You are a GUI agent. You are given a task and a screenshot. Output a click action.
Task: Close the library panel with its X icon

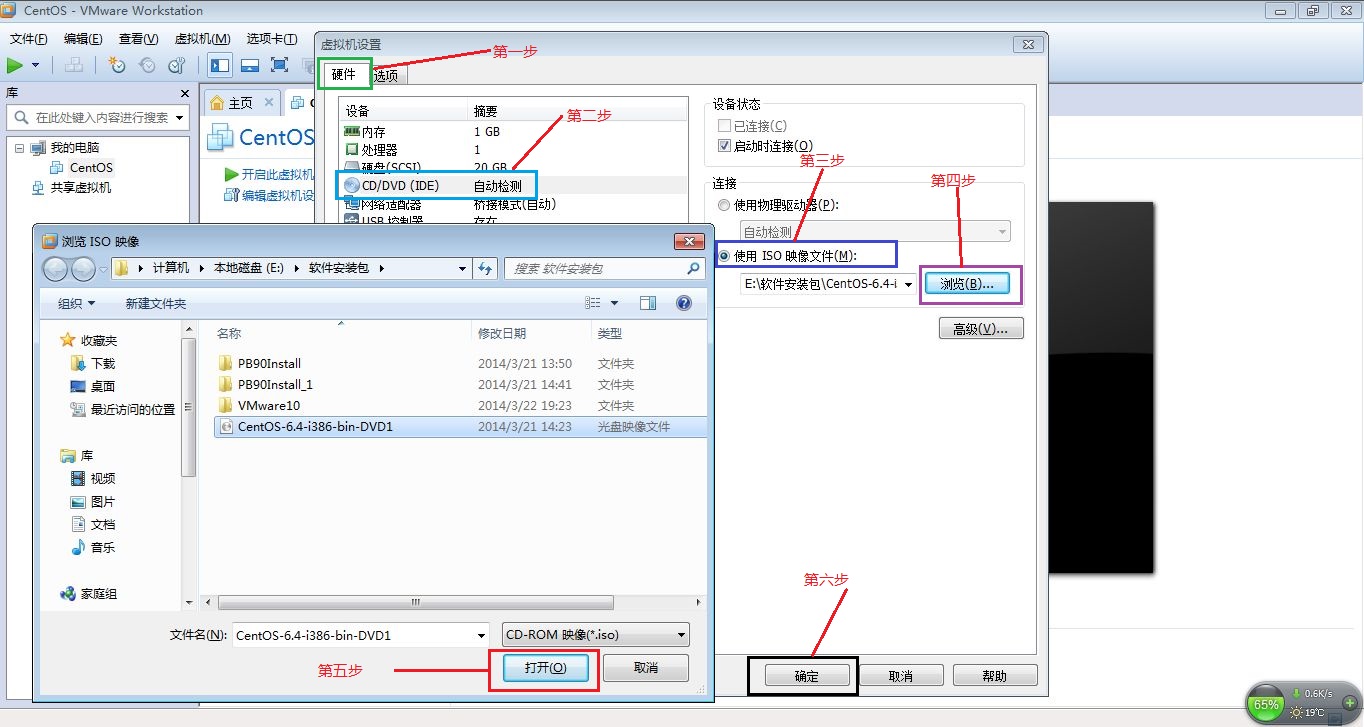(184, 93)
